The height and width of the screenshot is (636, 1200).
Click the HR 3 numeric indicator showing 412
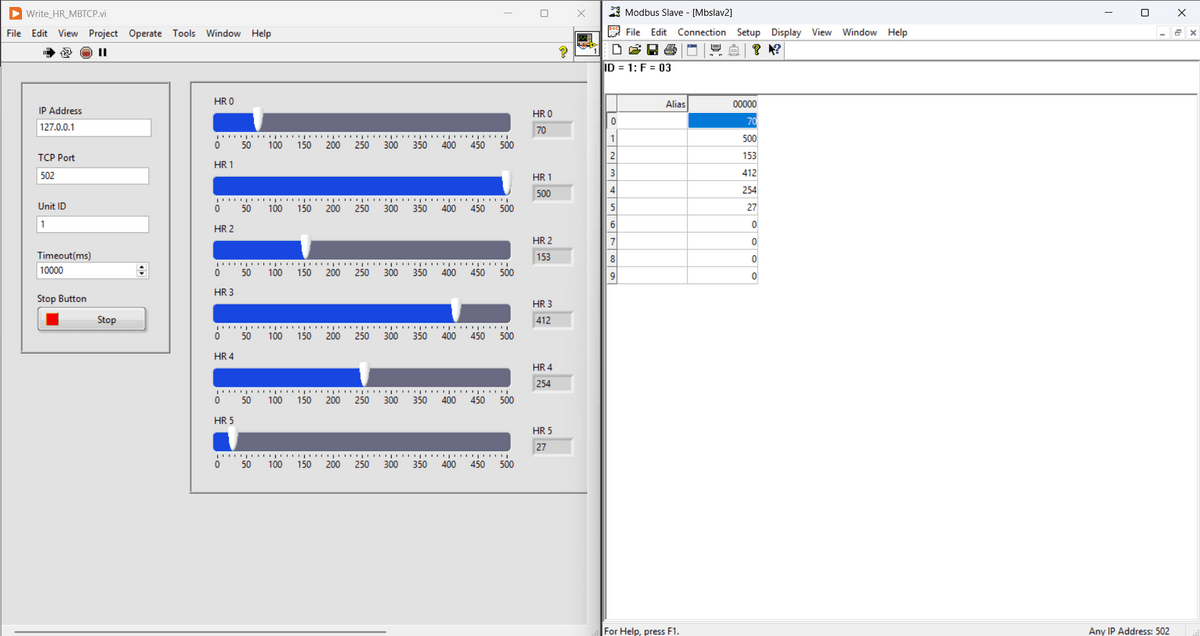click(x=552, y=320)
